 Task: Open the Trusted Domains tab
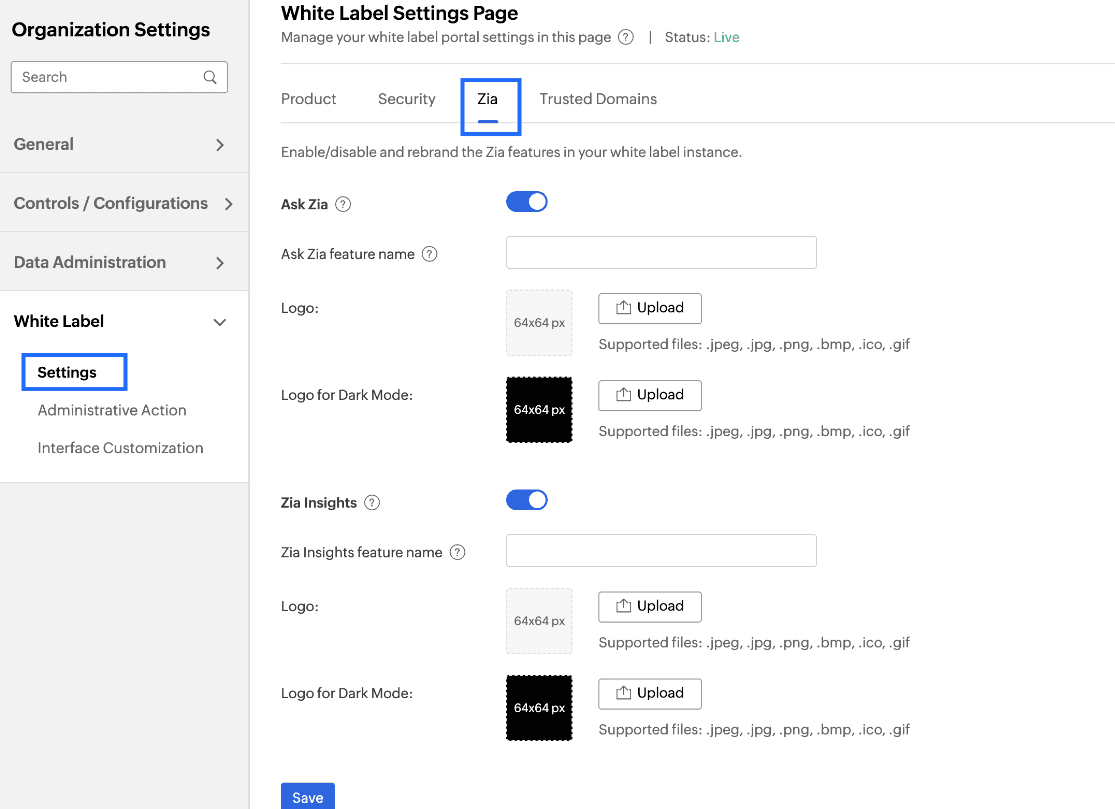598,99
